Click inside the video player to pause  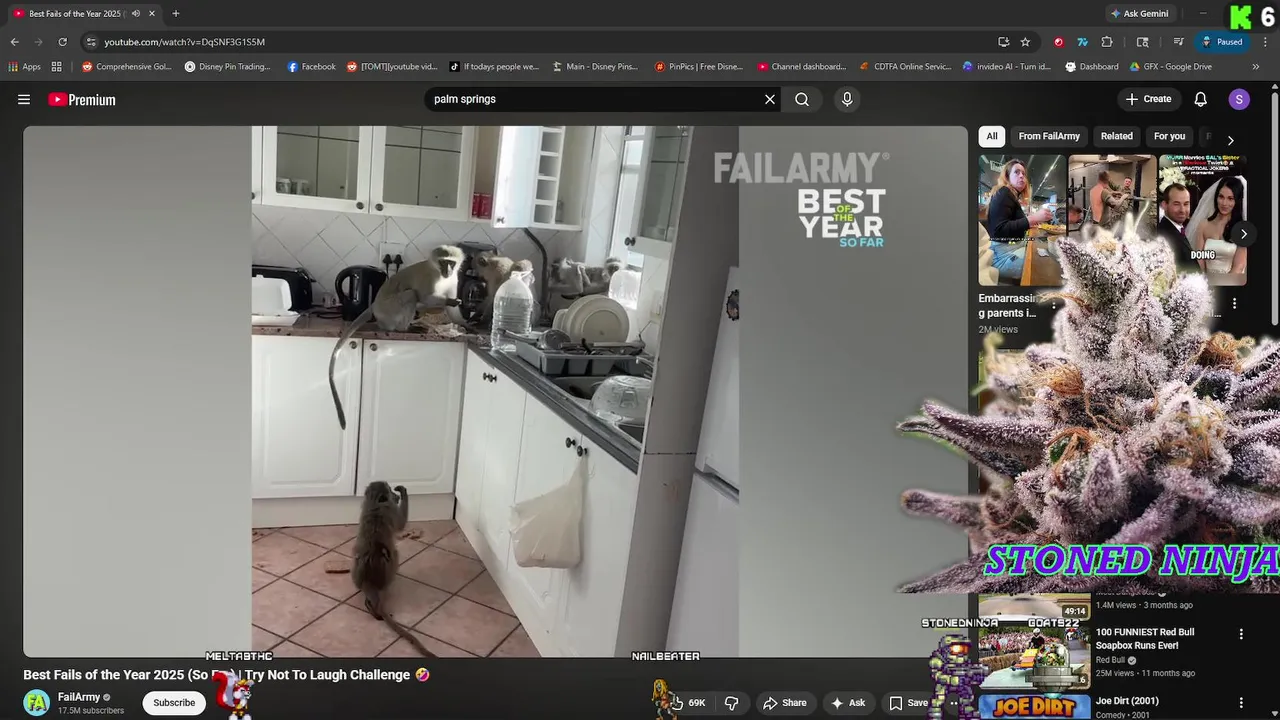click(x=495, y=391)
